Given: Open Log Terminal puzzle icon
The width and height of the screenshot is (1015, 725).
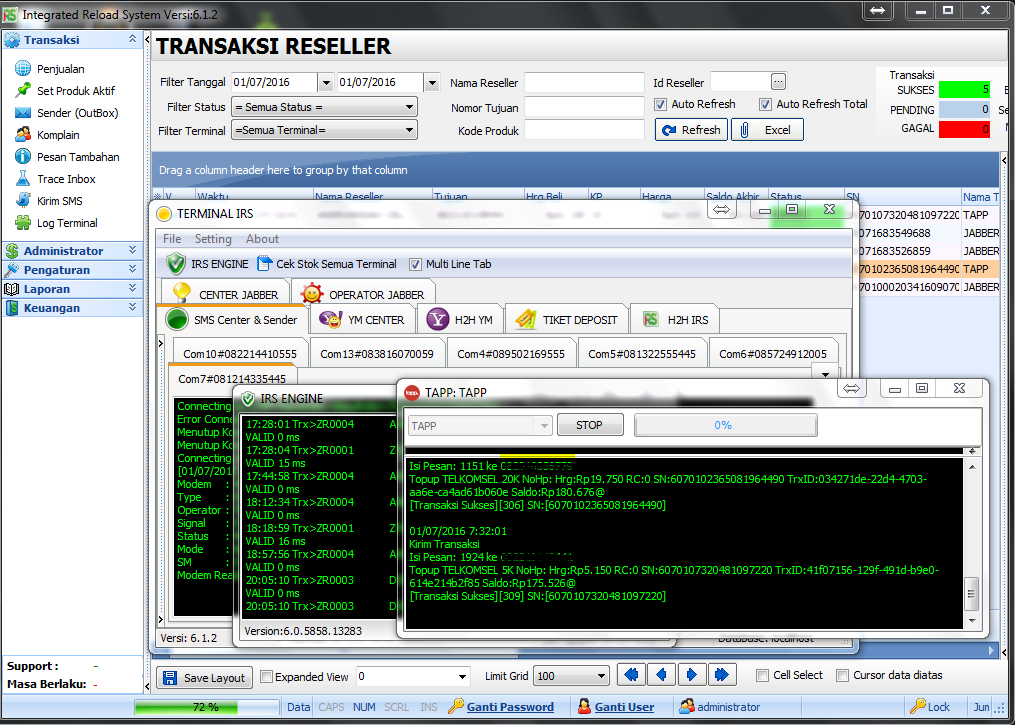Looking at the screenshot, I should coord(23,223).
